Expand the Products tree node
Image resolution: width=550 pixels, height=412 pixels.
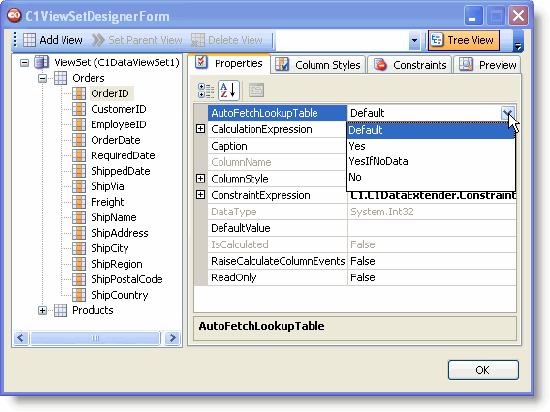point(42,310)
